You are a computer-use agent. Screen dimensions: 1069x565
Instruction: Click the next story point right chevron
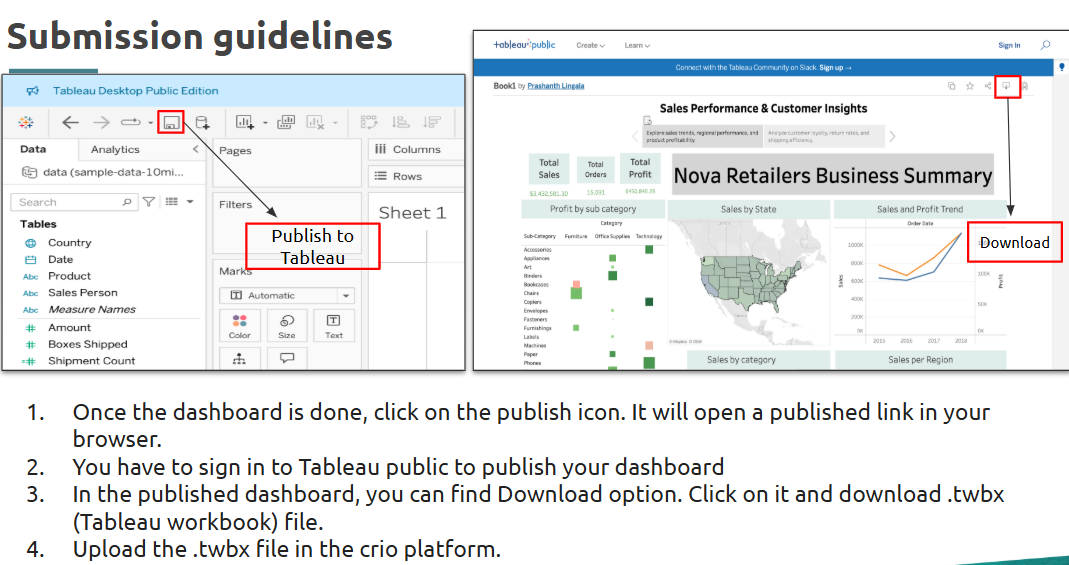pos(892,136)
